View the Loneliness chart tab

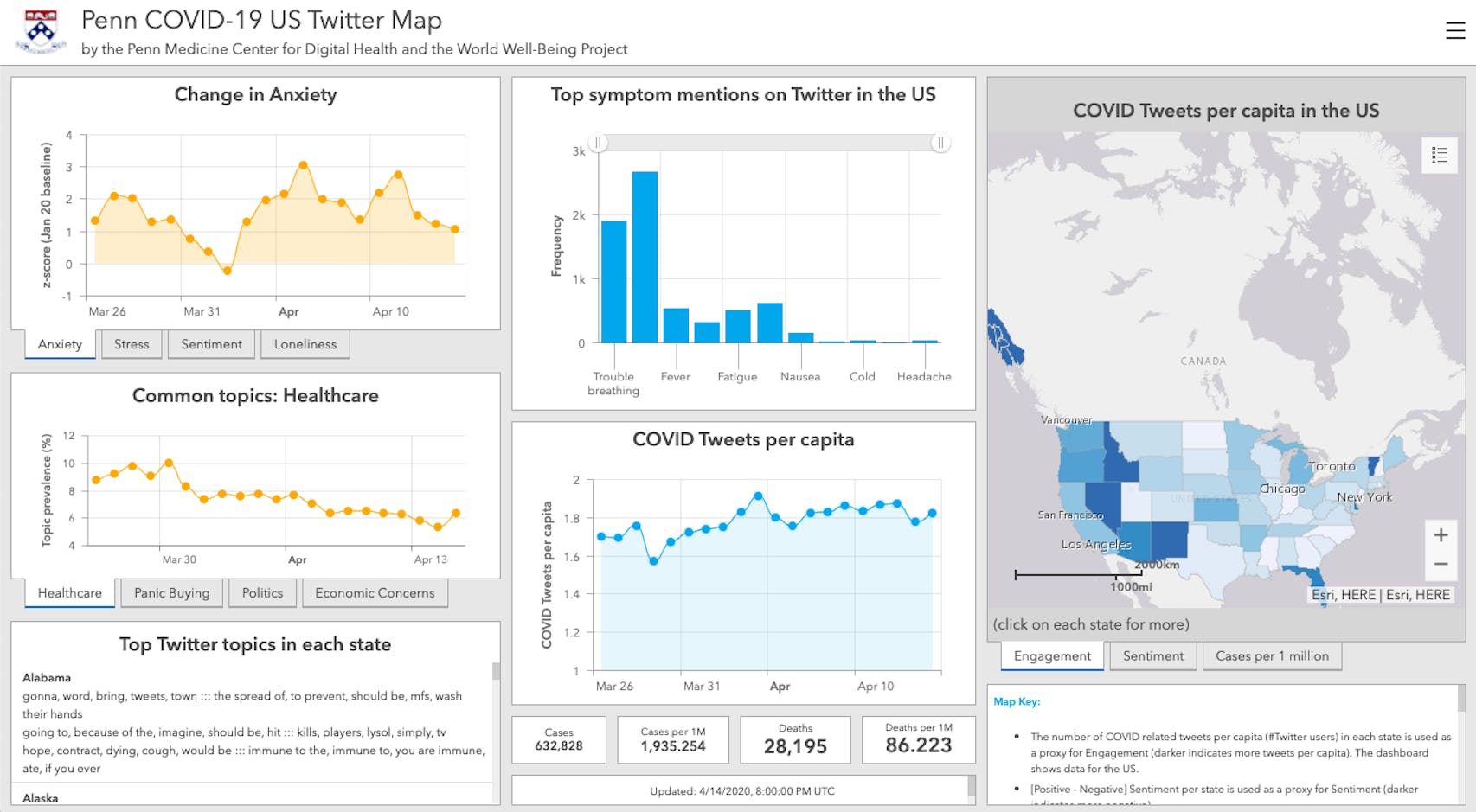pyautogui.click(x=305, y=344)
